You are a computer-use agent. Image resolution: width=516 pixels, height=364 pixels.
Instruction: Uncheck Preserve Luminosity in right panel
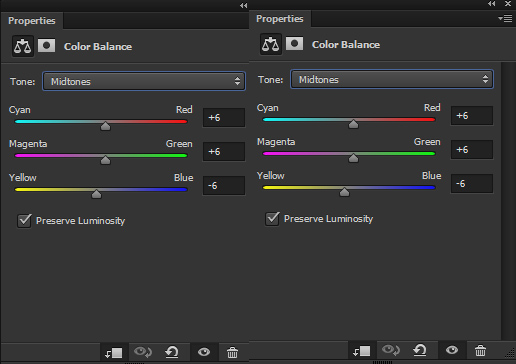[272, 219]
